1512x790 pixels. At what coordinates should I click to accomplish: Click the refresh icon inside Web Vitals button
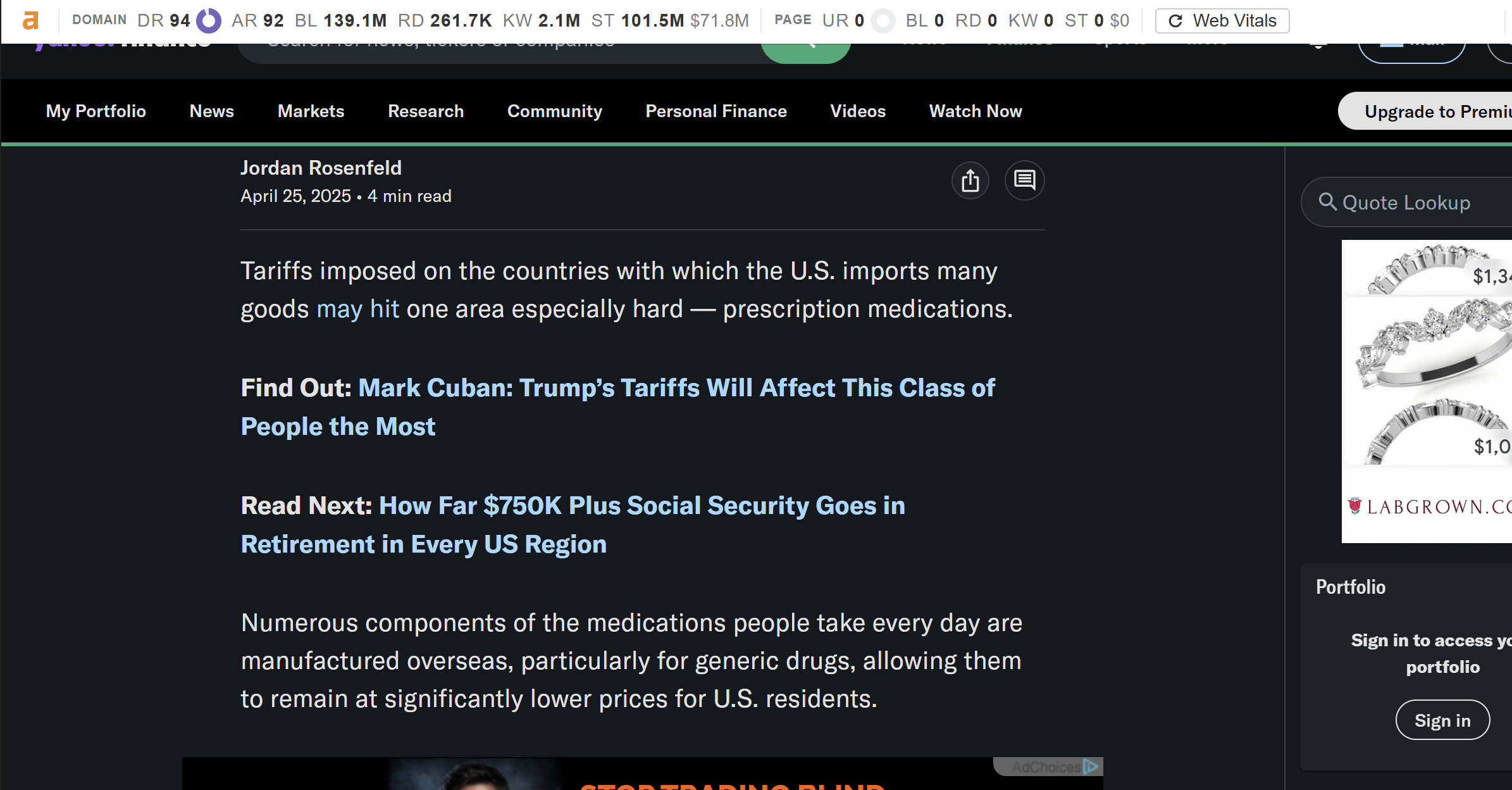pos(1176,20)
